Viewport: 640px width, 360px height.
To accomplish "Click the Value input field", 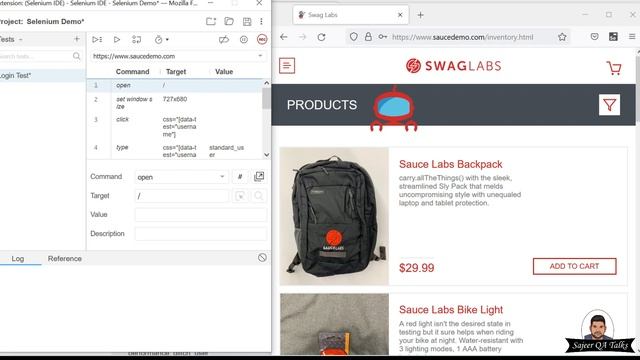I will coord(201,215).
